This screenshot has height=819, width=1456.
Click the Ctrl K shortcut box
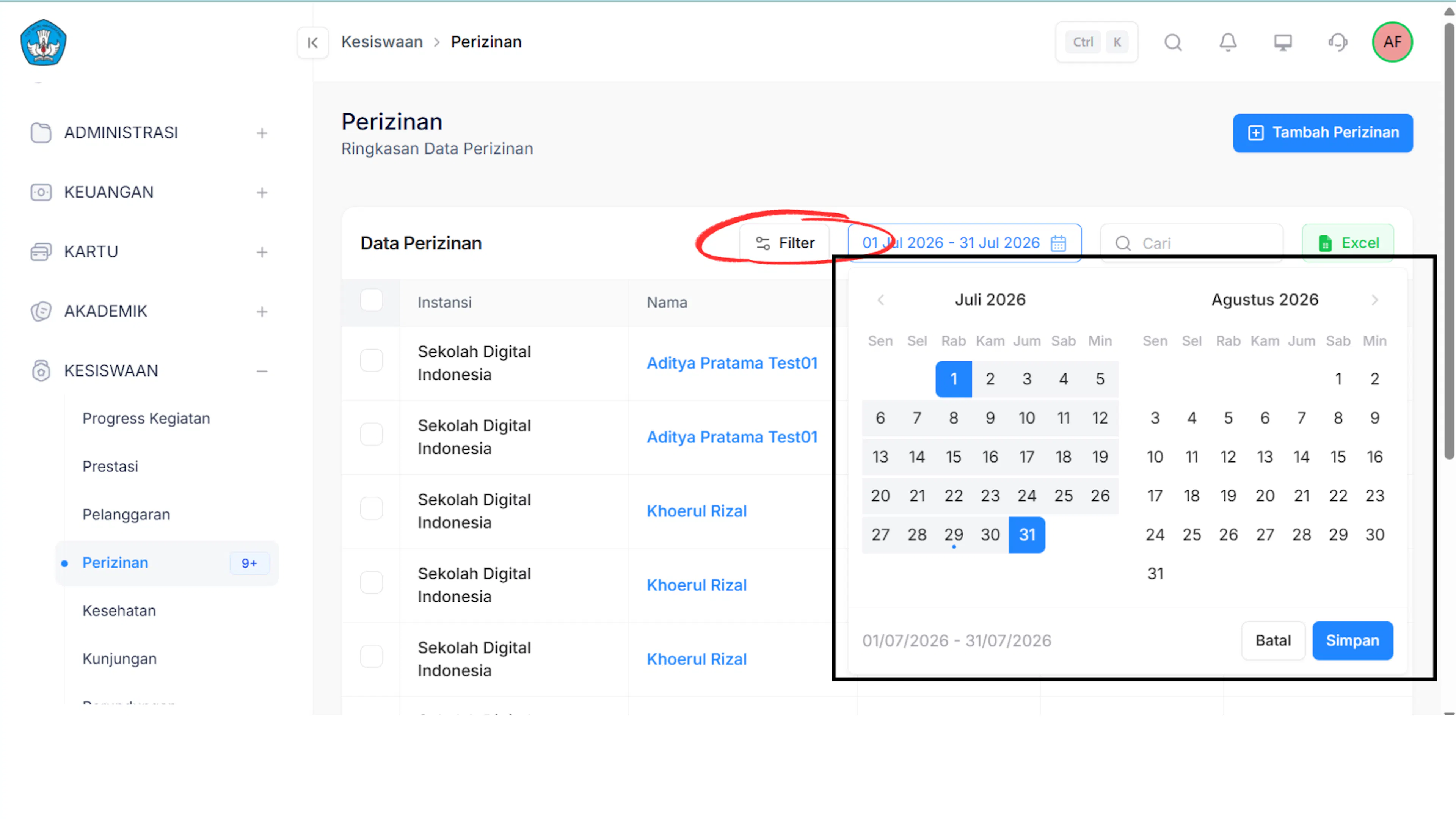1097,42
